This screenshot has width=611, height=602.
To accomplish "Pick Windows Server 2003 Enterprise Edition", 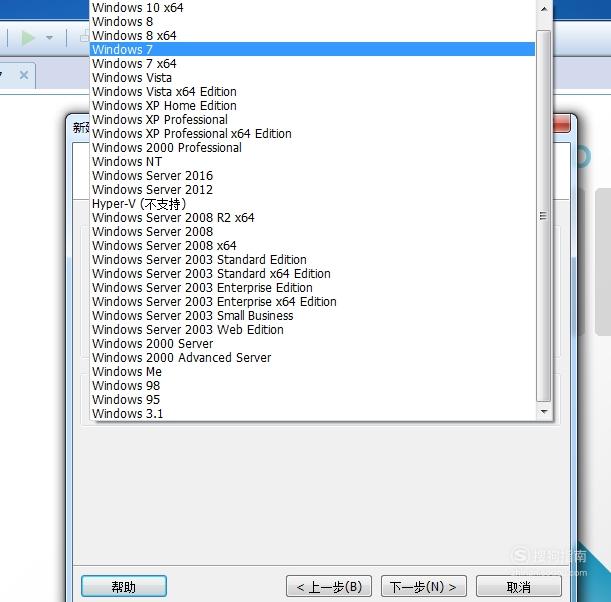I will tap(313, 288).
